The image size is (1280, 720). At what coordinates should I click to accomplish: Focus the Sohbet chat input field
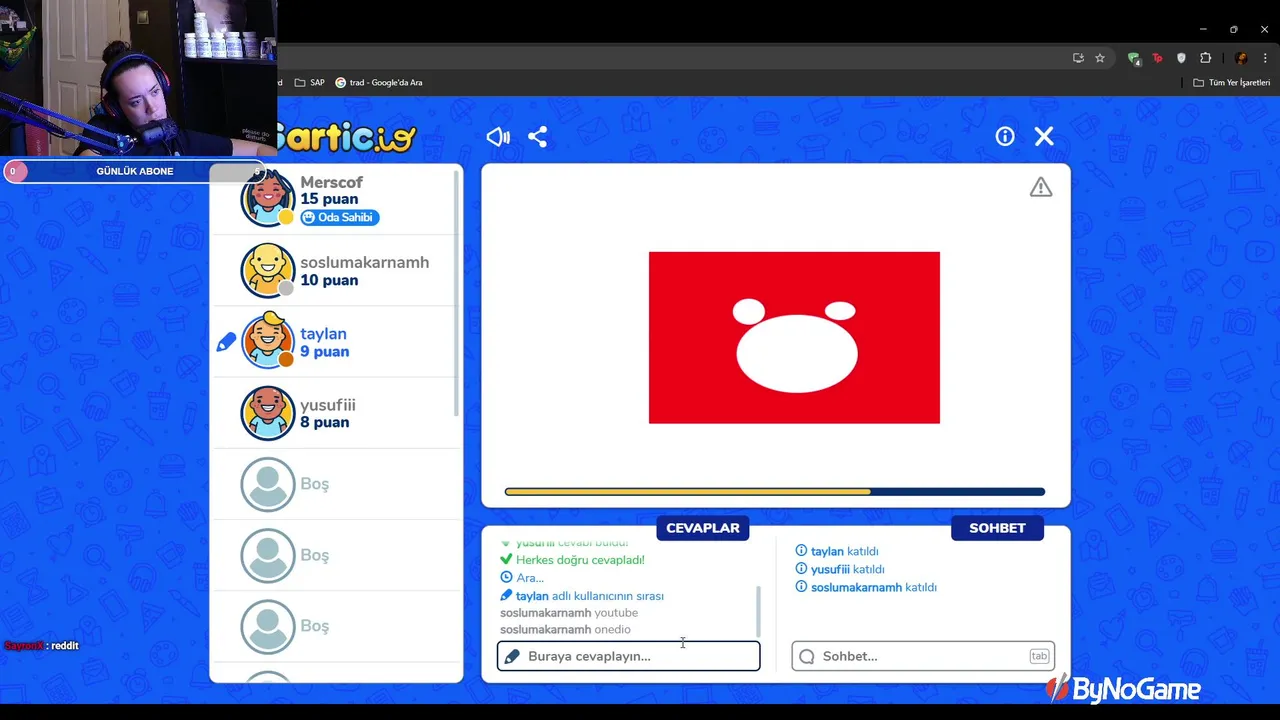(923, 656)
